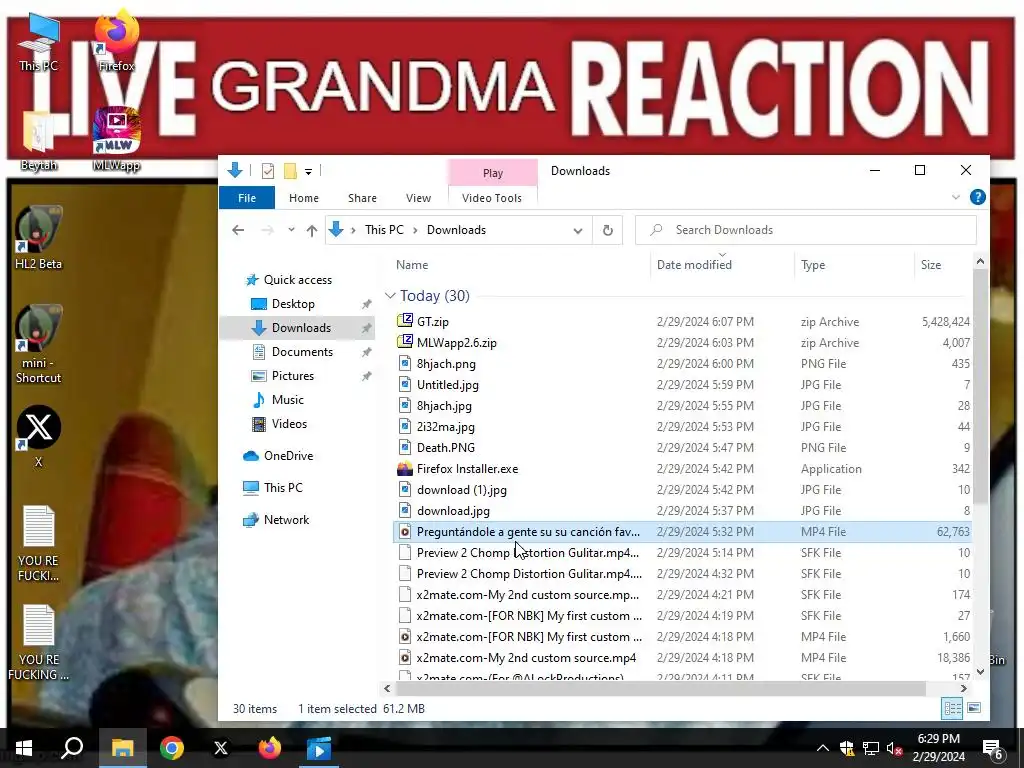The width and height of the screenshot is (1024, 768).
Task: Click the horizontal scrollbar under file list
Action: pos(660,688)
